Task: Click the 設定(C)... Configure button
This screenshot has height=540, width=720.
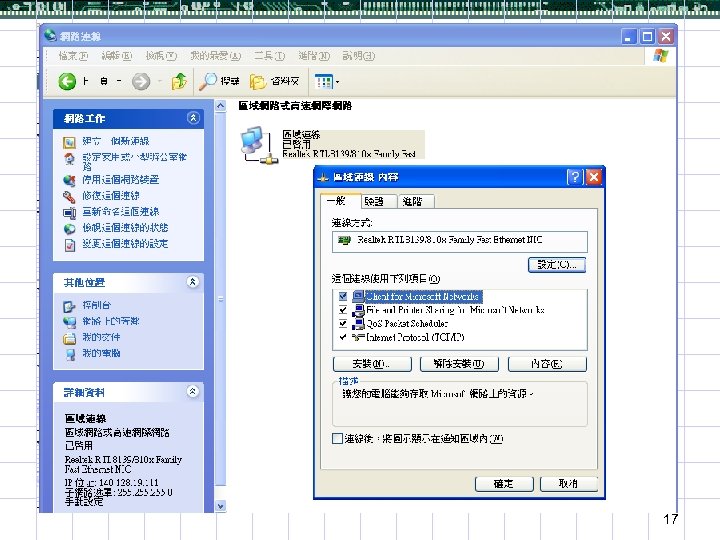Action: click(x=557, y=265)
